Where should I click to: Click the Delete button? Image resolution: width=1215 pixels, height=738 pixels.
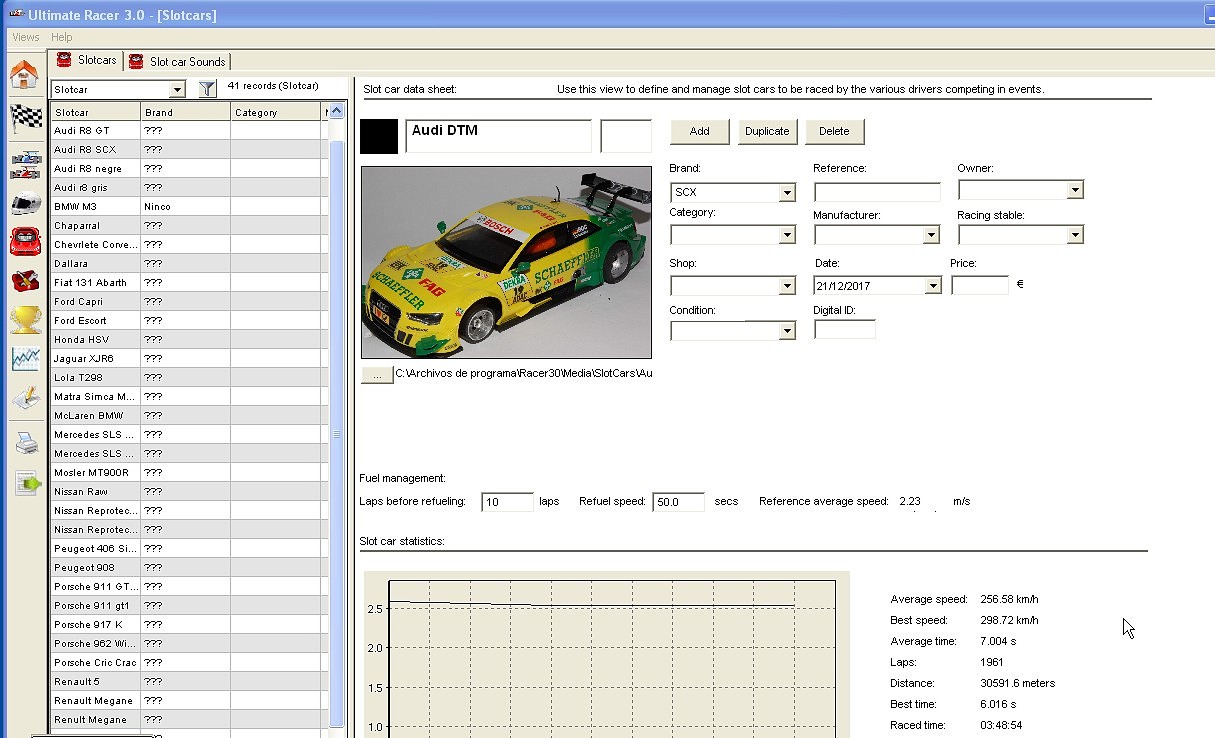tap(834, 131)
